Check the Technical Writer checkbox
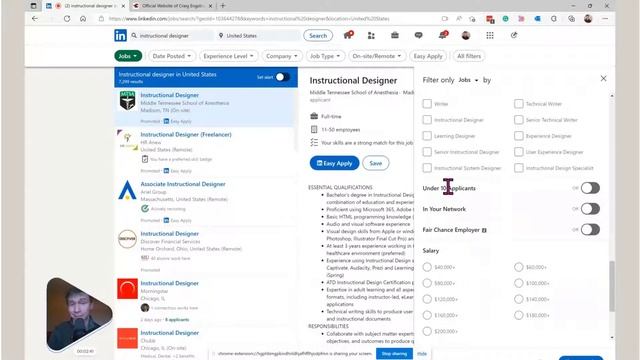 point(518,104)
